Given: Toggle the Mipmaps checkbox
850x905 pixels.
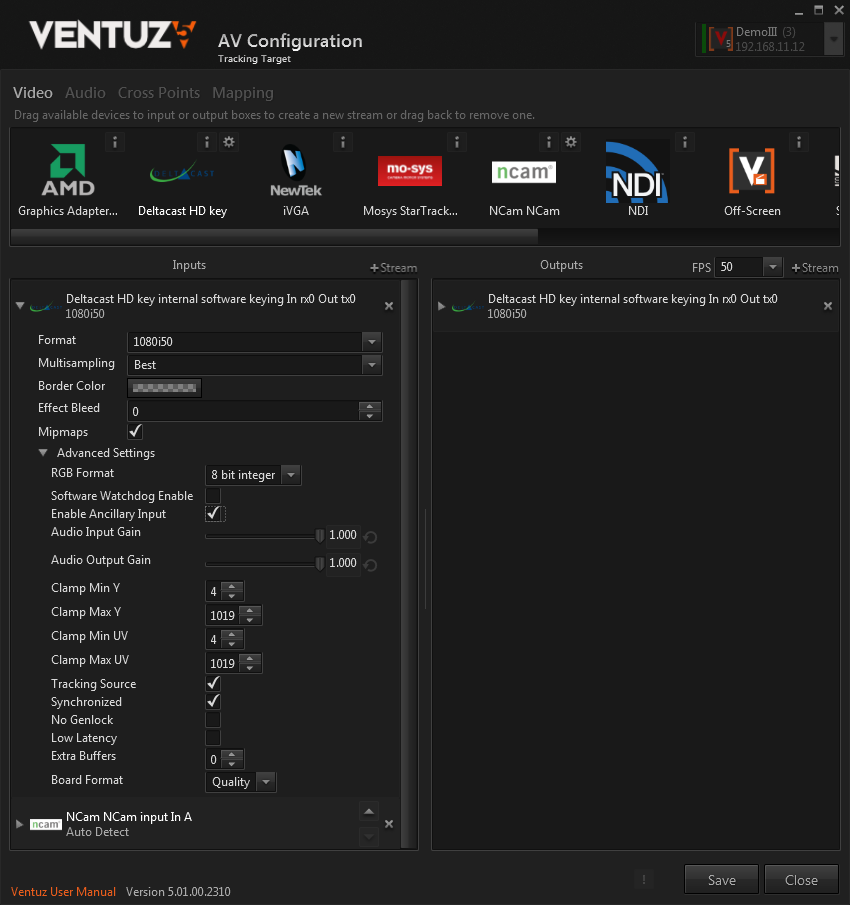Looking at the screenshot, I should click(135, 432).
